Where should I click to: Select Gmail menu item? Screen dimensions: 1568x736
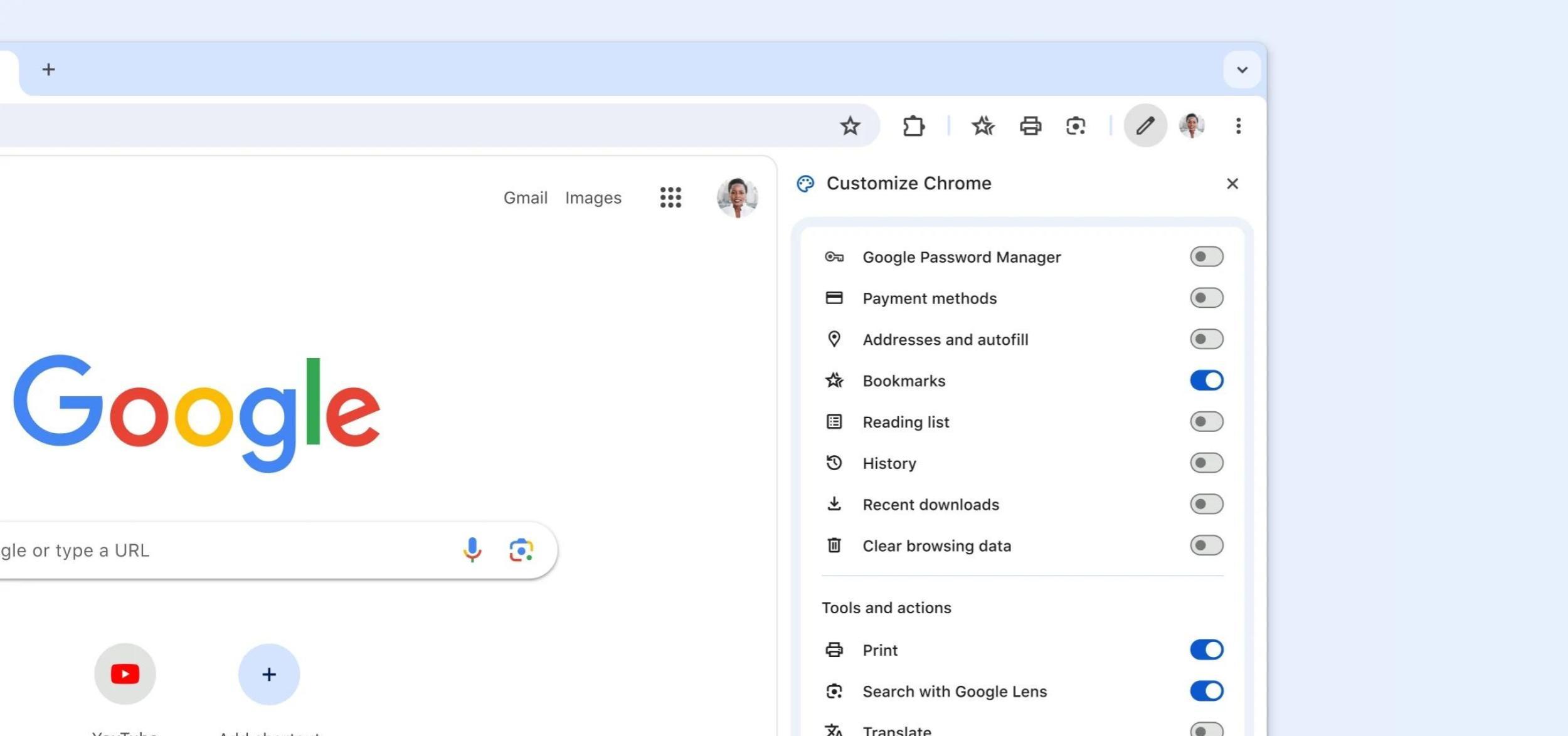click(525, 197)
